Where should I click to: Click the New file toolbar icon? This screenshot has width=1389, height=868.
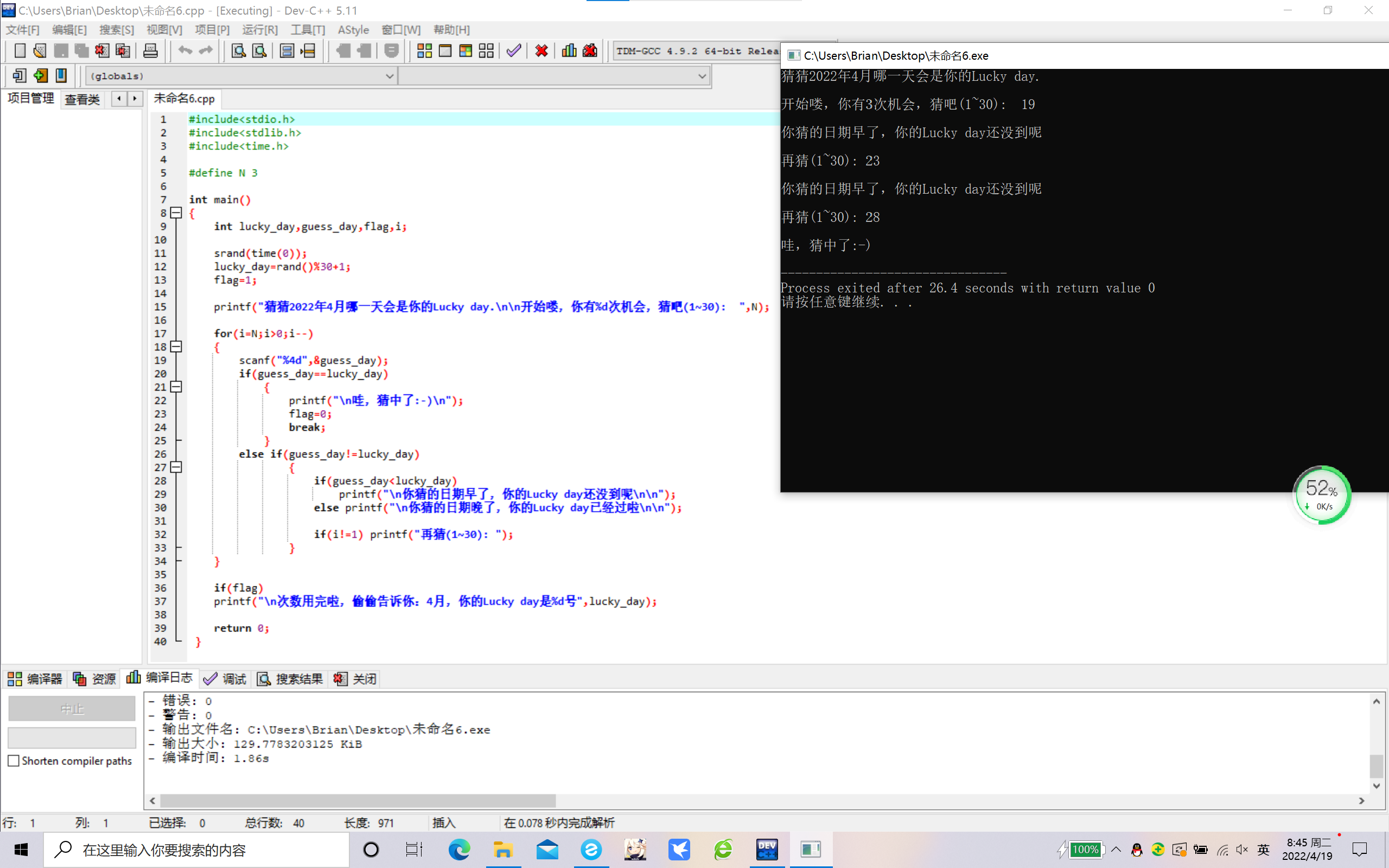(20, 51)
